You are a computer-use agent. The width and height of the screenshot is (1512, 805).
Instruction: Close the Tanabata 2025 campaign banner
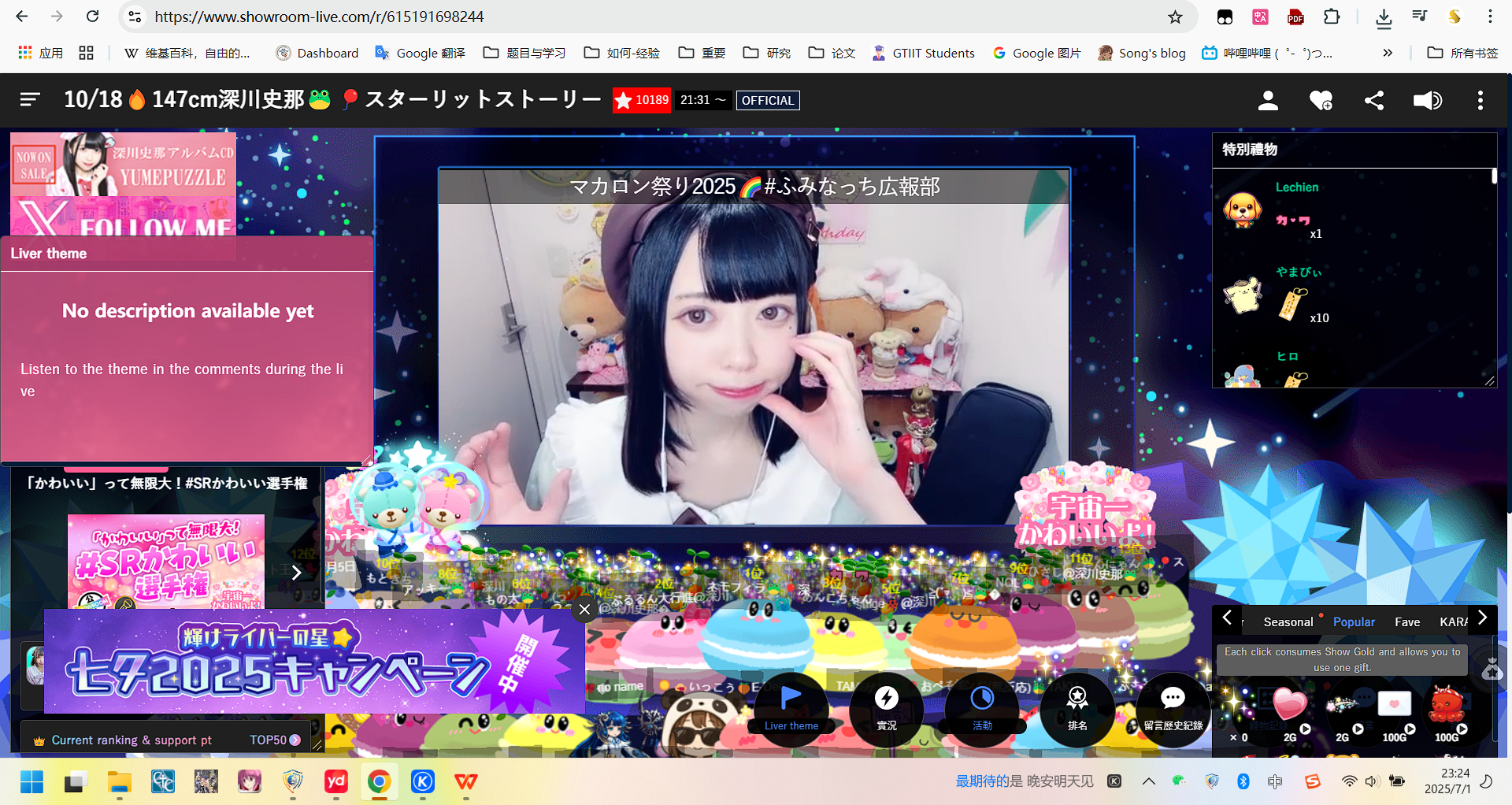[584, 609]
